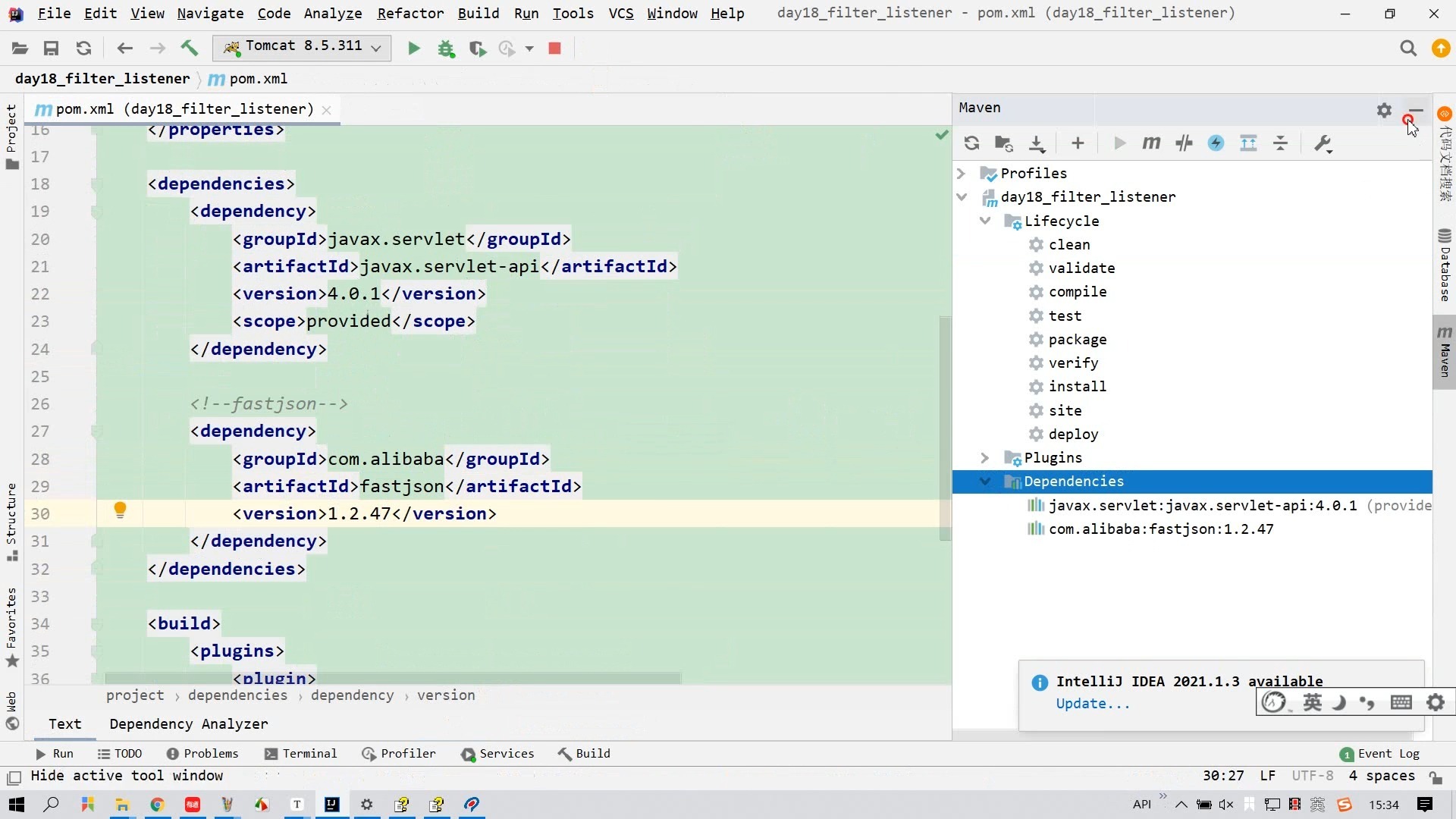Add a Maven project with the plus icon
The height and width of the screenshot is (819, 1456).
pos(1078,143)
